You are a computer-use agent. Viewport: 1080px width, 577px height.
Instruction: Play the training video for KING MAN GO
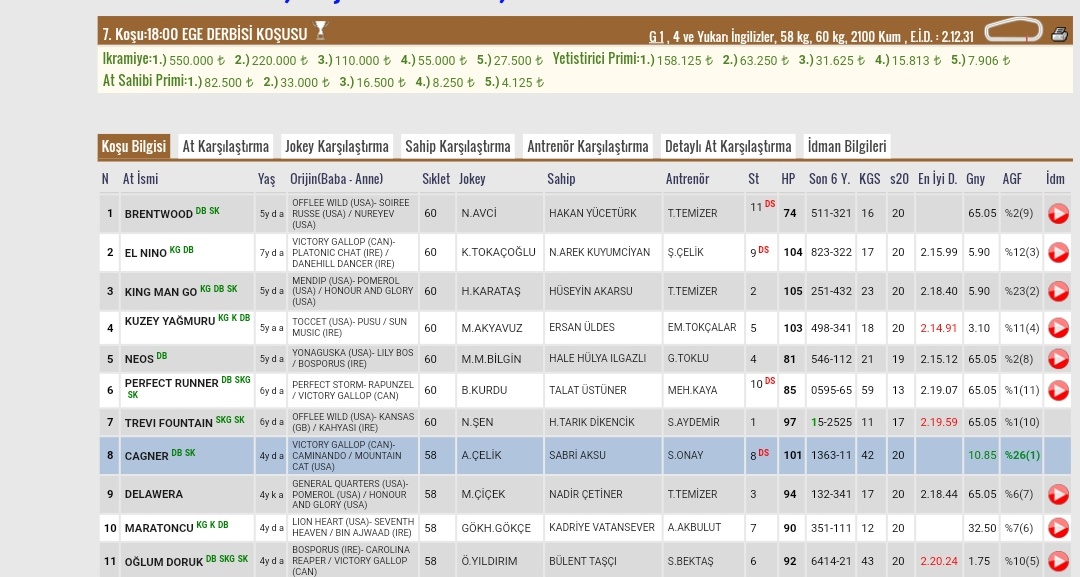(1058, 291)
